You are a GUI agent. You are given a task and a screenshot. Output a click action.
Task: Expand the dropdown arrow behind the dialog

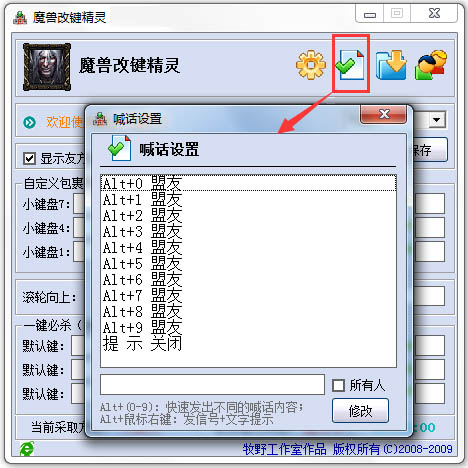[437, 120]
